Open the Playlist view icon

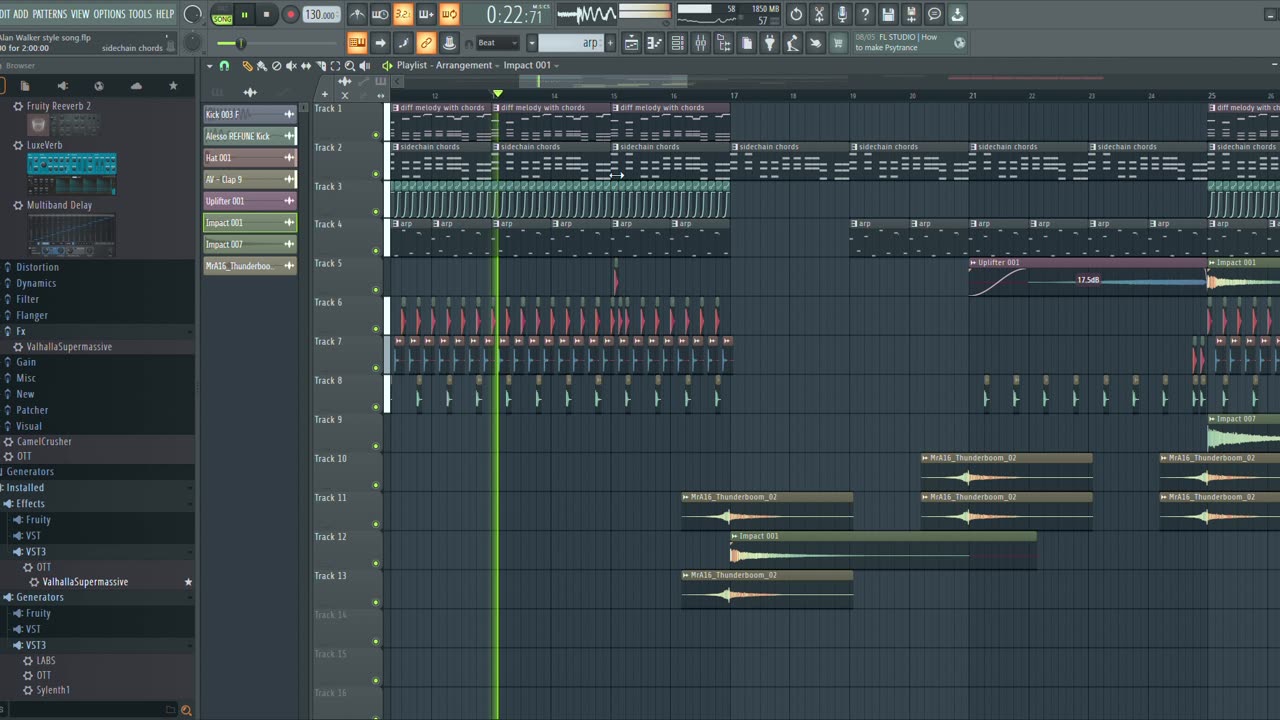[x=632, y=43]
